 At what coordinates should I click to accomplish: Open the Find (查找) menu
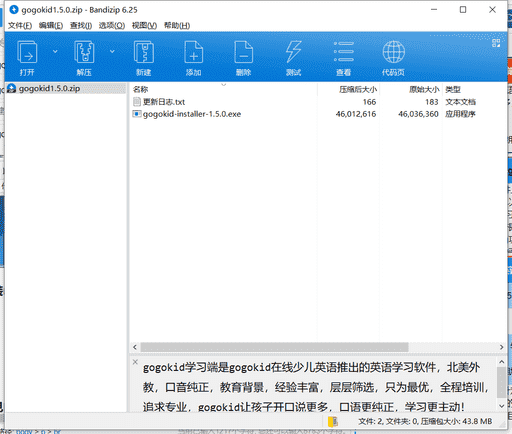tap(81, 26)
